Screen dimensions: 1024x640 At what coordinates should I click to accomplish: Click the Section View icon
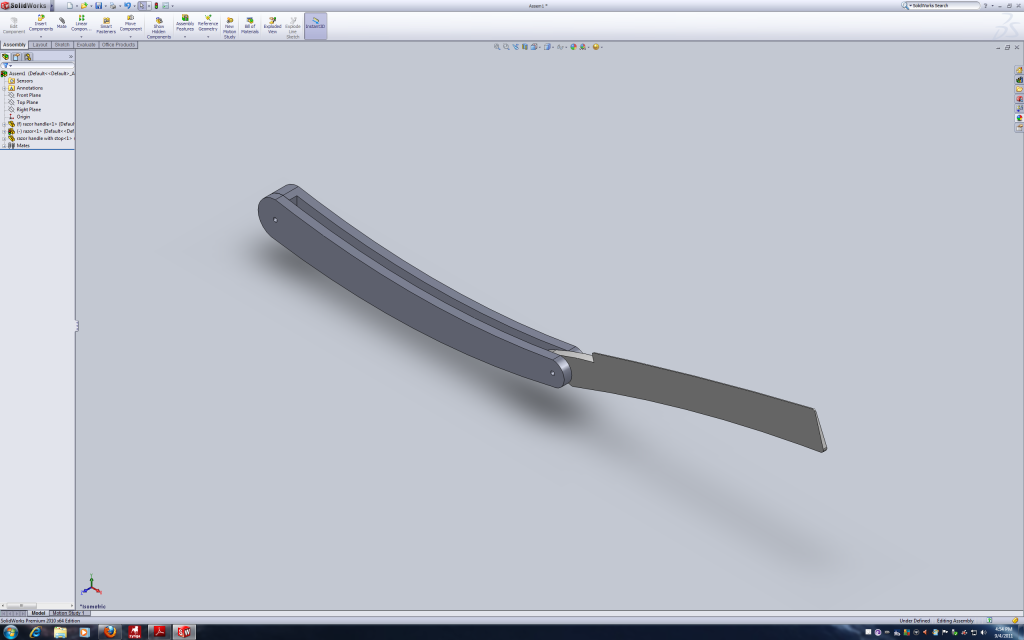(524, 47)
